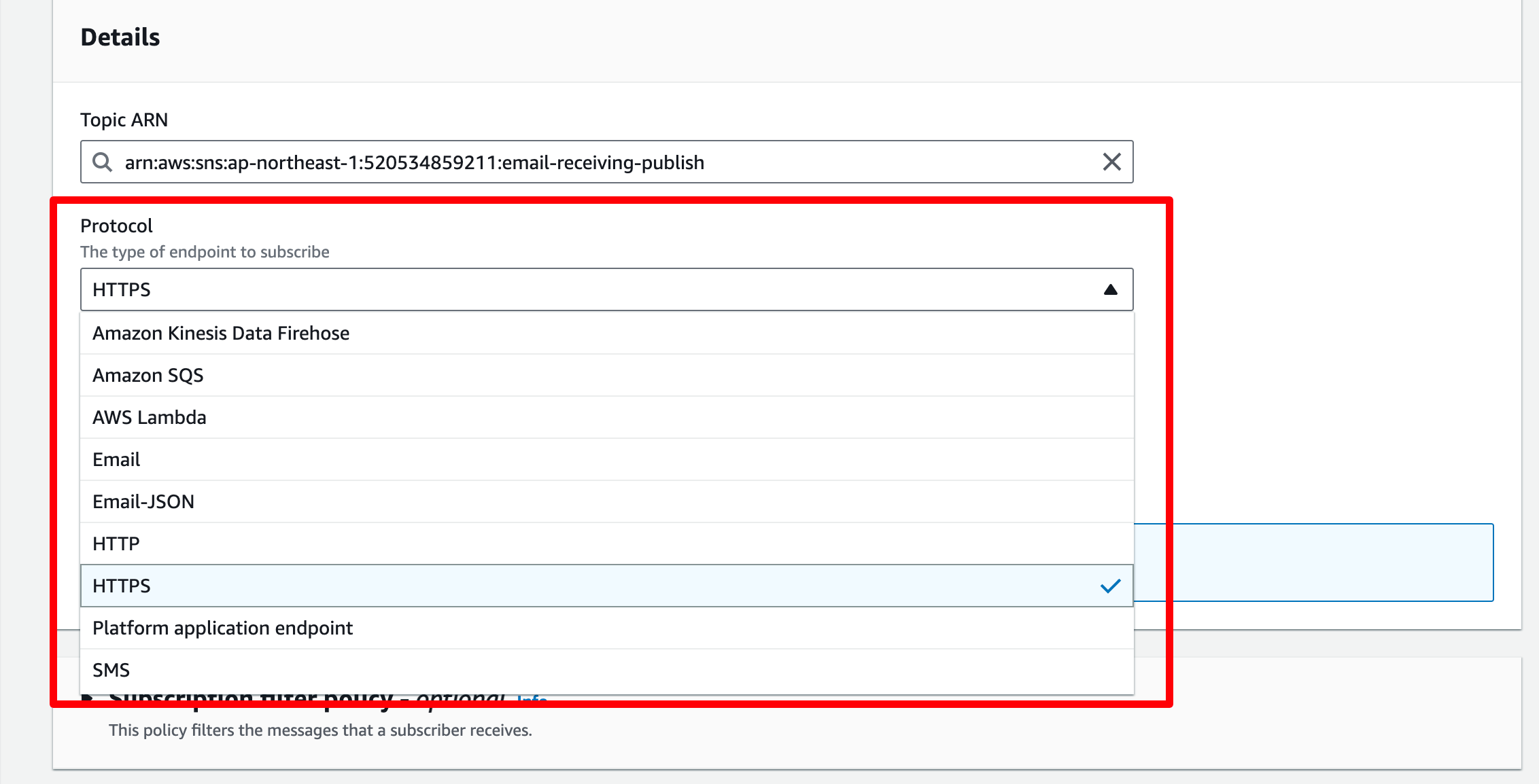Image resolution: width=1539 pixels, height=784 pixels.
Task: Select Amazon Kinesis Data Firehose protocol
Action: (x=606, y=333)
